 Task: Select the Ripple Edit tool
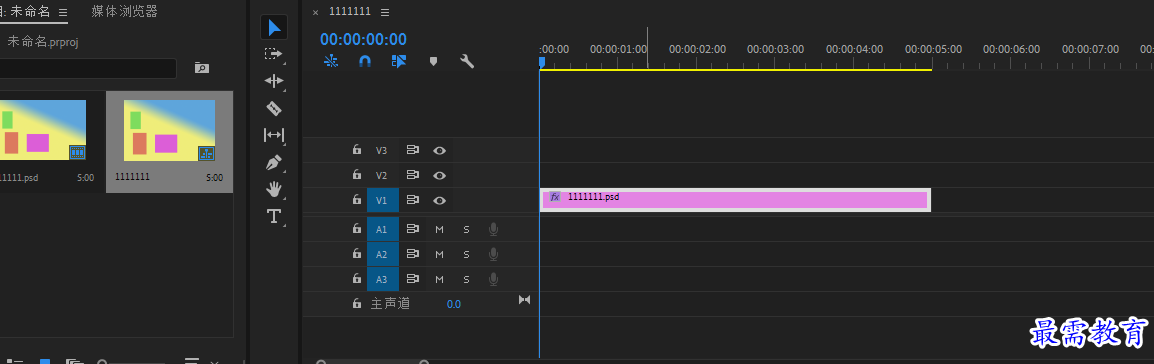coord(274,81)
